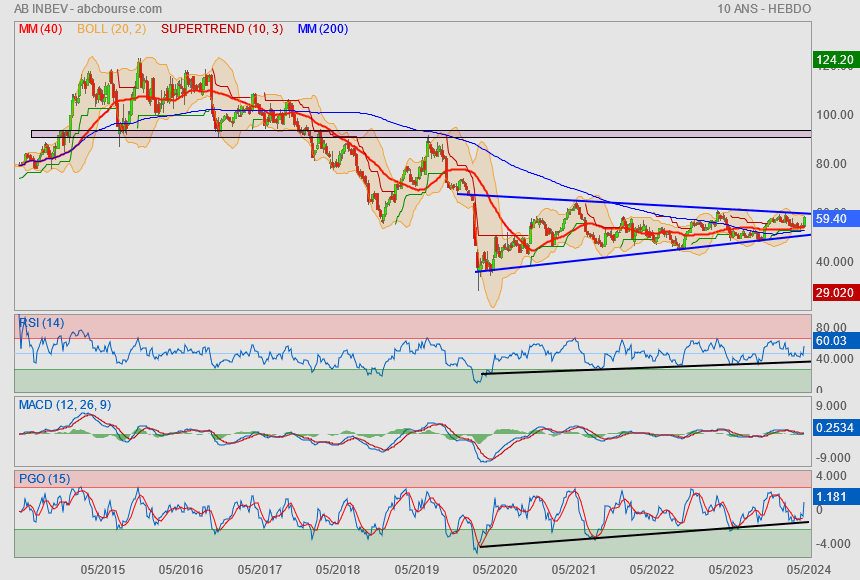Click the "05/2019" date axis label
Screen dimensions: 860x580
(x=417, y=570)
